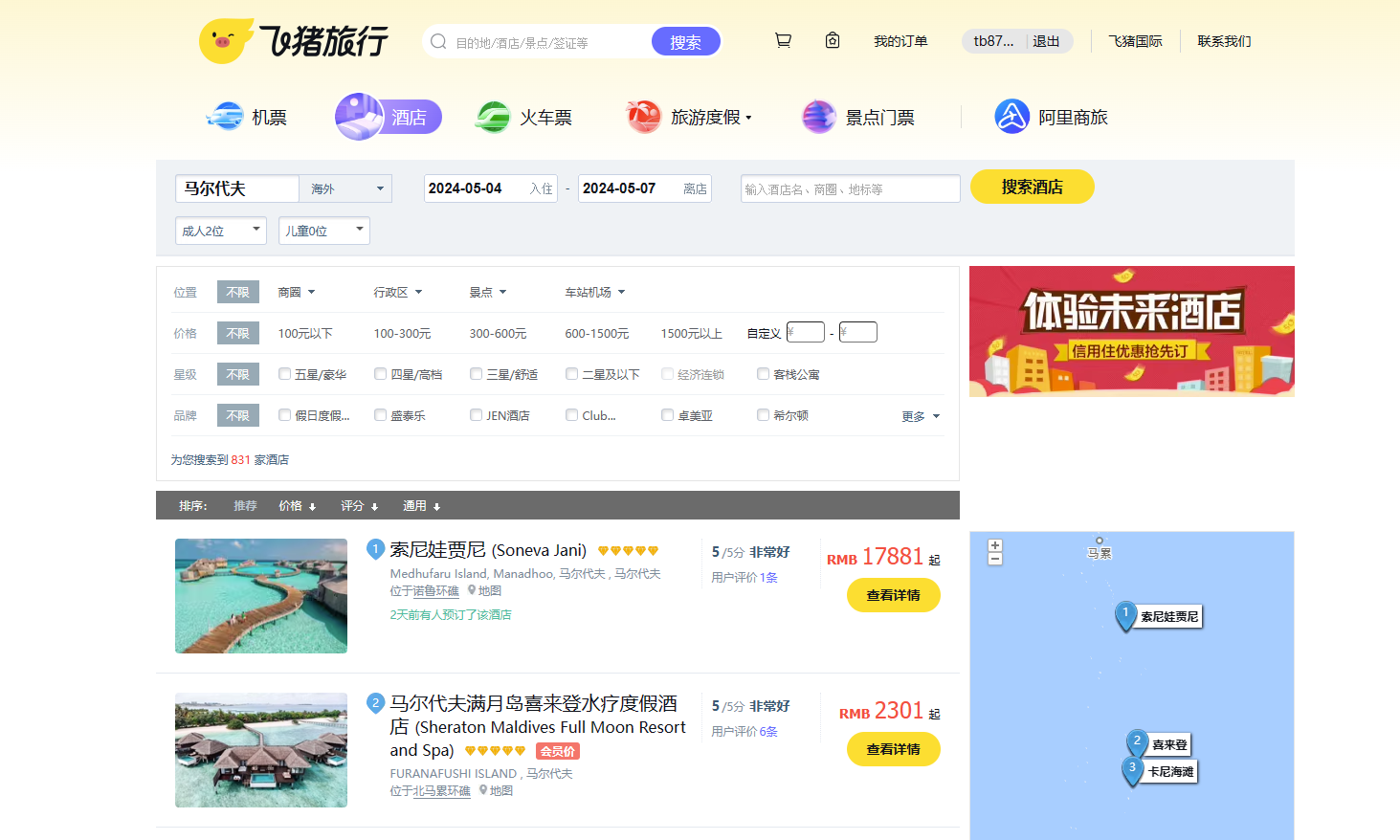Click the magnifier icon in search box
Screen dimensions: 1400x840
click(438, 41)
